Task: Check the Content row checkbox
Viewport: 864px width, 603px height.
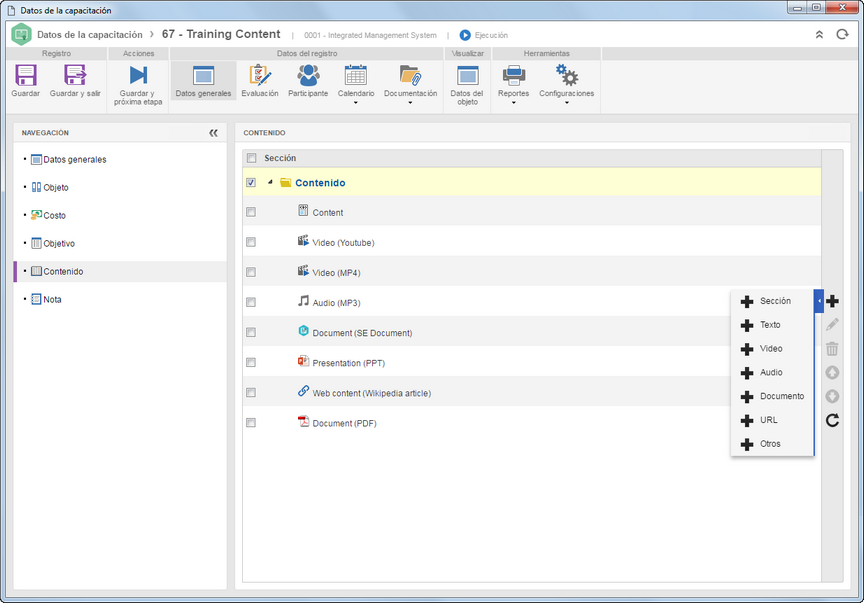Action: pyautogui.click(x=251, y=212)
